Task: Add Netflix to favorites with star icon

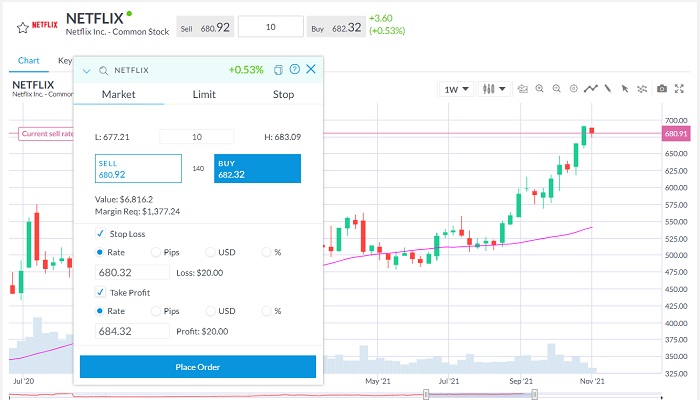Action: click(x=23, y=28)
